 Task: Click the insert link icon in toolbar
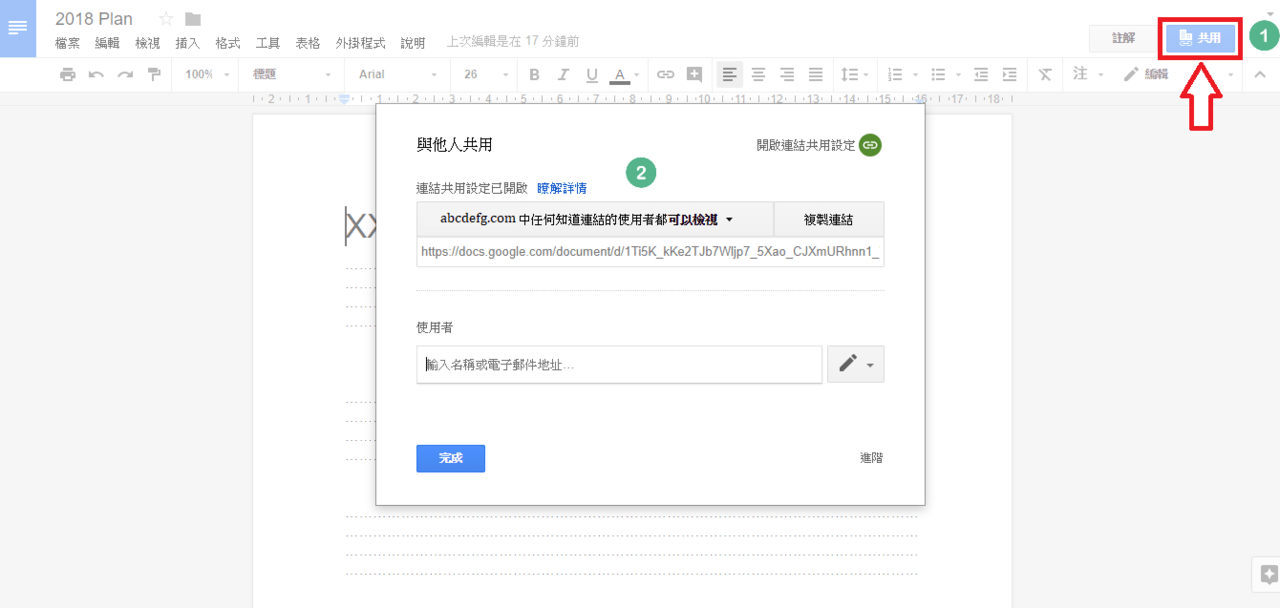coord(665,74)
